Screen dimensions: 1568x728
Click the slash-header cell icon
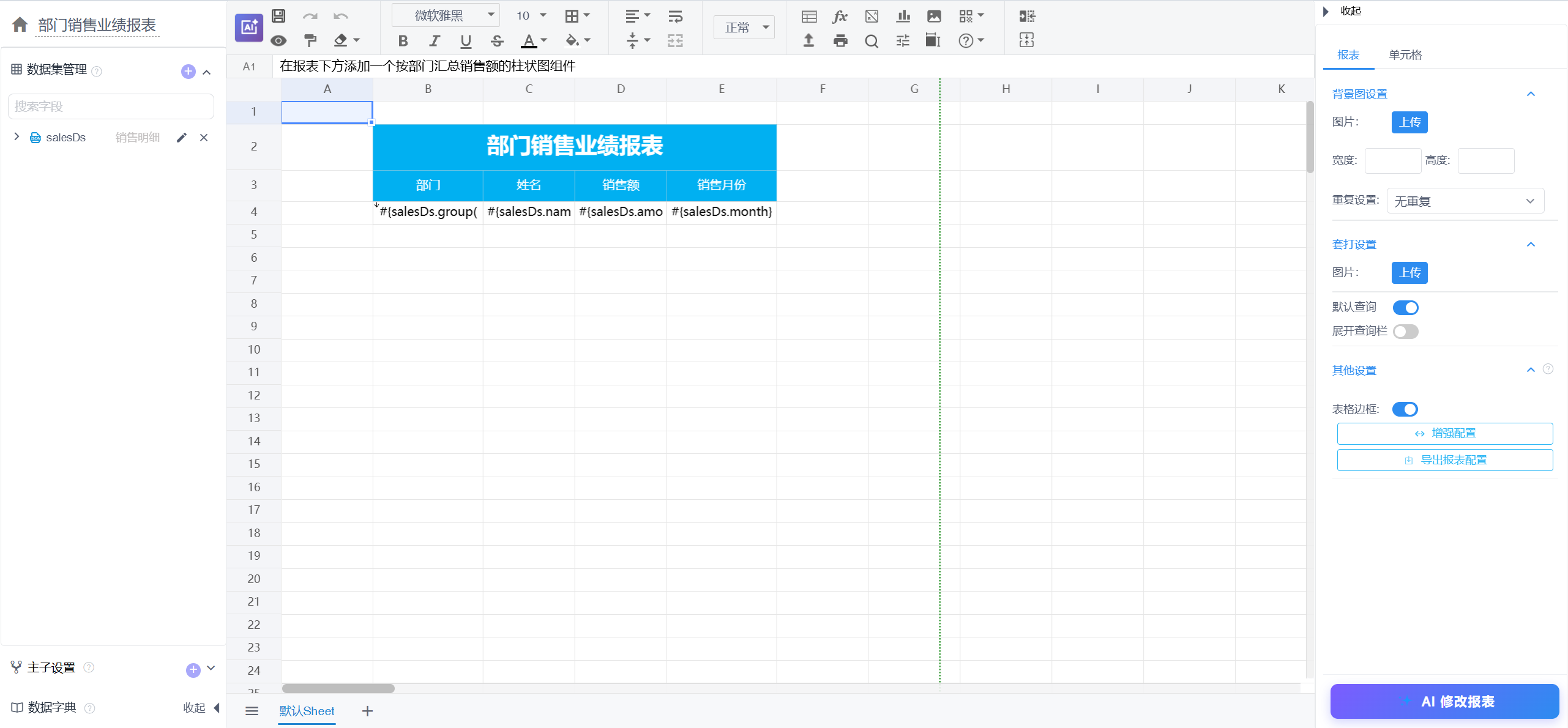872,16
